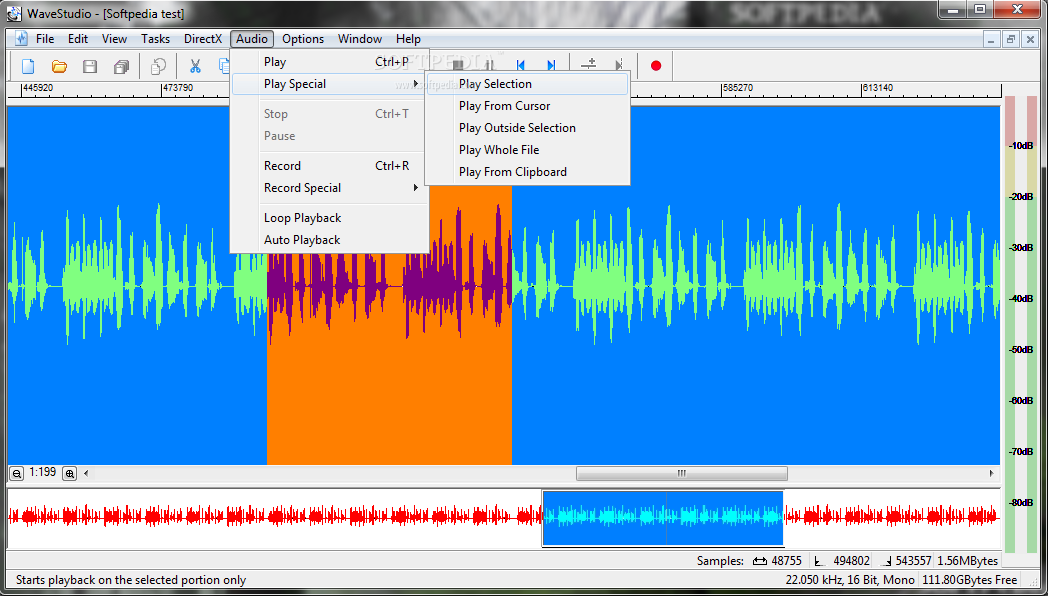Click the Pause toolbar icon

tap(489, 65)
